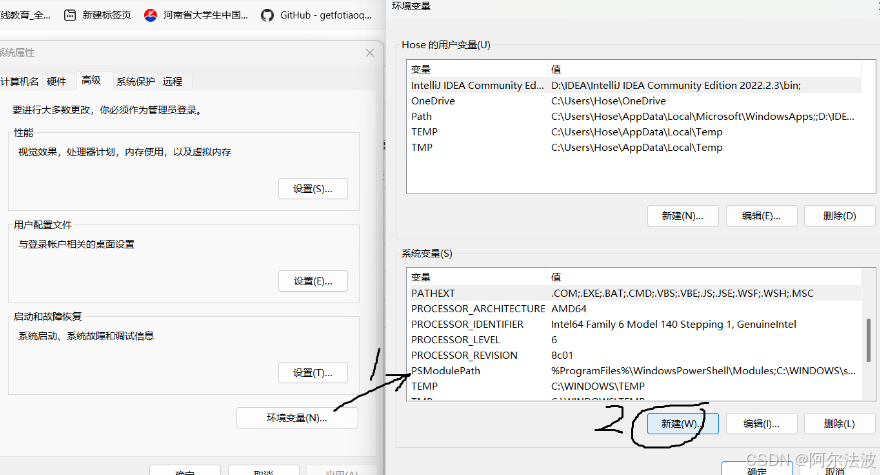880x475 pixels.
Task: Open the GitHub getfotiaoq bookmark icon
Action: tap(267, 15)
